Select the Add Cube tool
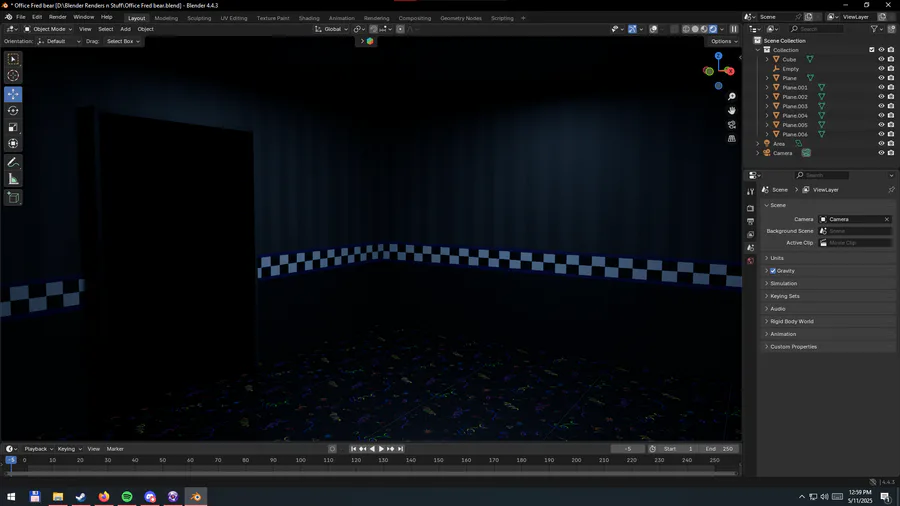Image resolution: width=900 pixels, height=506 pixels. 13,198
